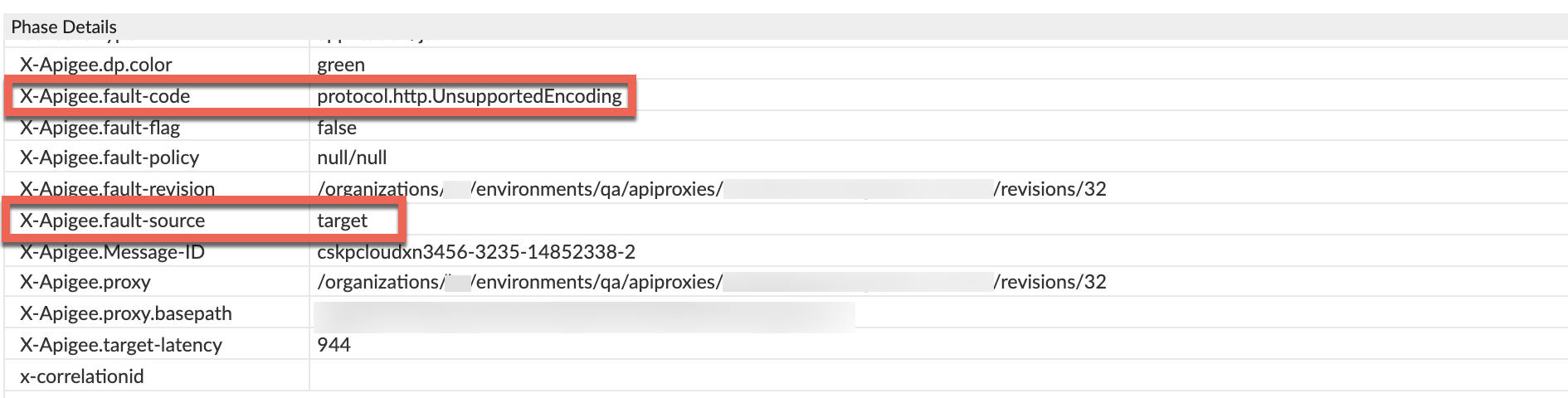The width and height of the screenshot is (1568, 398).
Task: Select the X-Apigee.proxy.basepath header name
Action: (126, 313)
